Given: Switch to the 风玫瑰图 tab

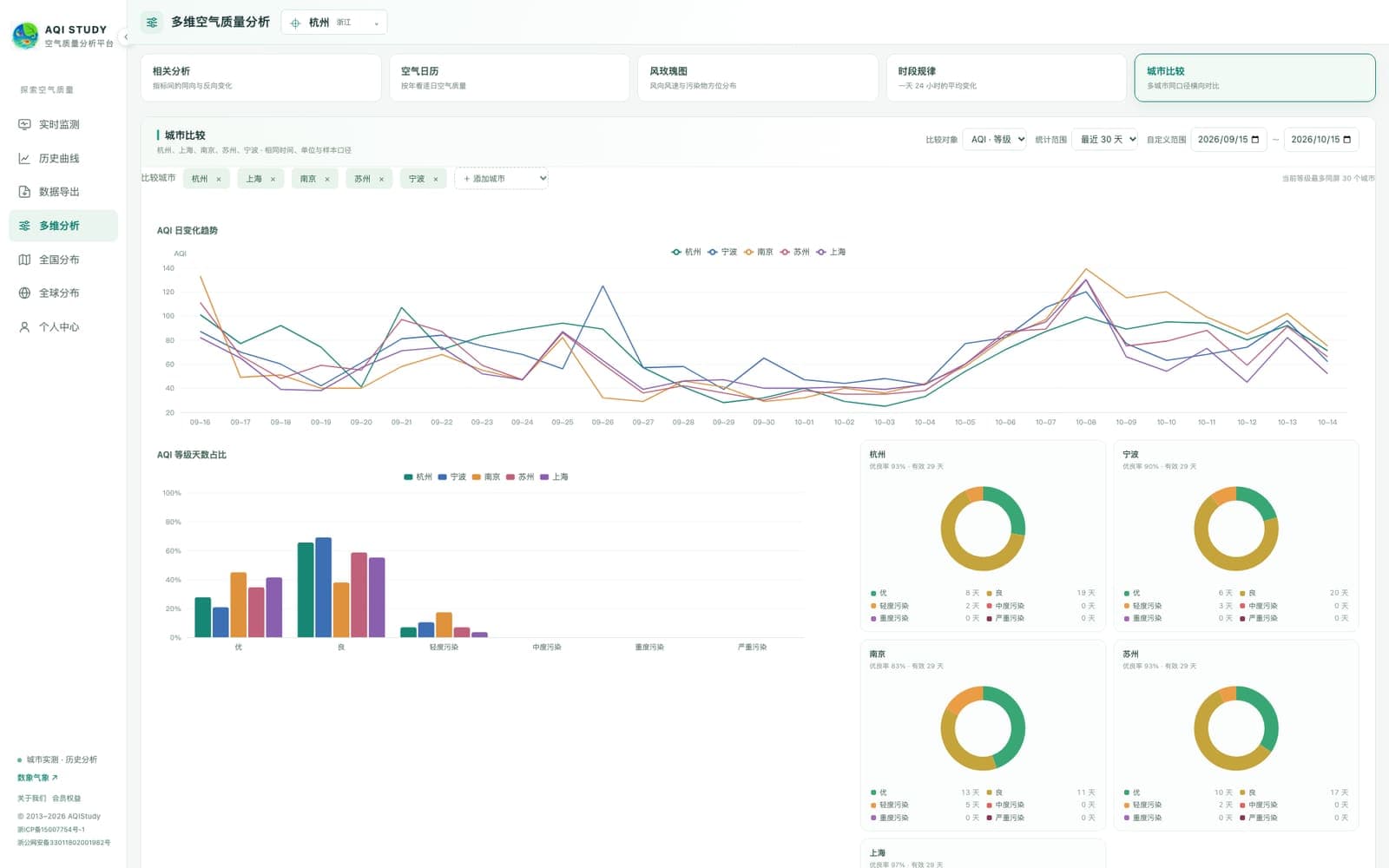Looking at the screenshot, I should [x=758, y=78].
